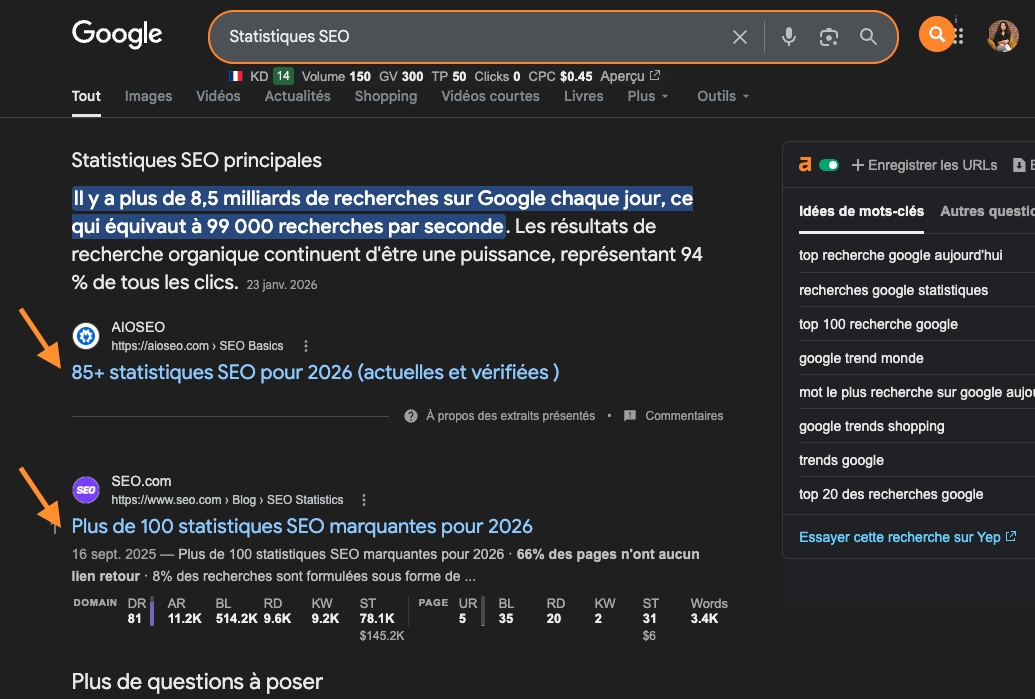1035x699 pixels.
Task: Open the Aperçu external link icon
Action: (655, 76)
